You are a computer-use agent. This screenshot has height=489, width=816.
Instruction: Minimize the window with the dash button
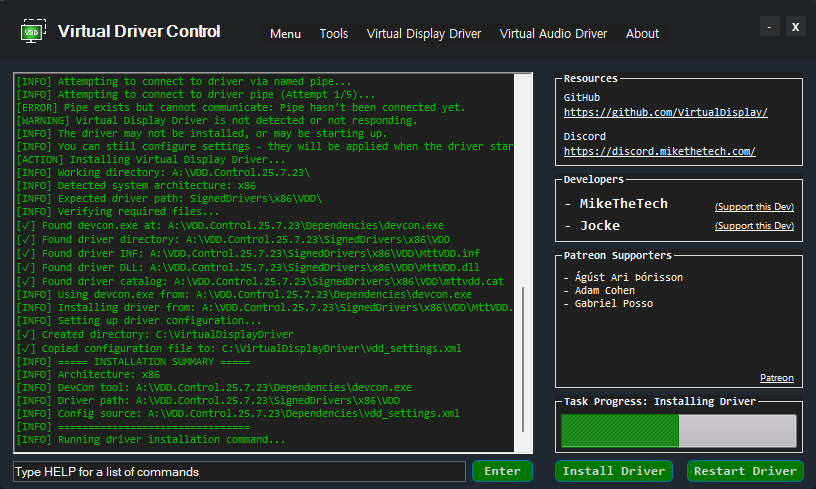768,27
